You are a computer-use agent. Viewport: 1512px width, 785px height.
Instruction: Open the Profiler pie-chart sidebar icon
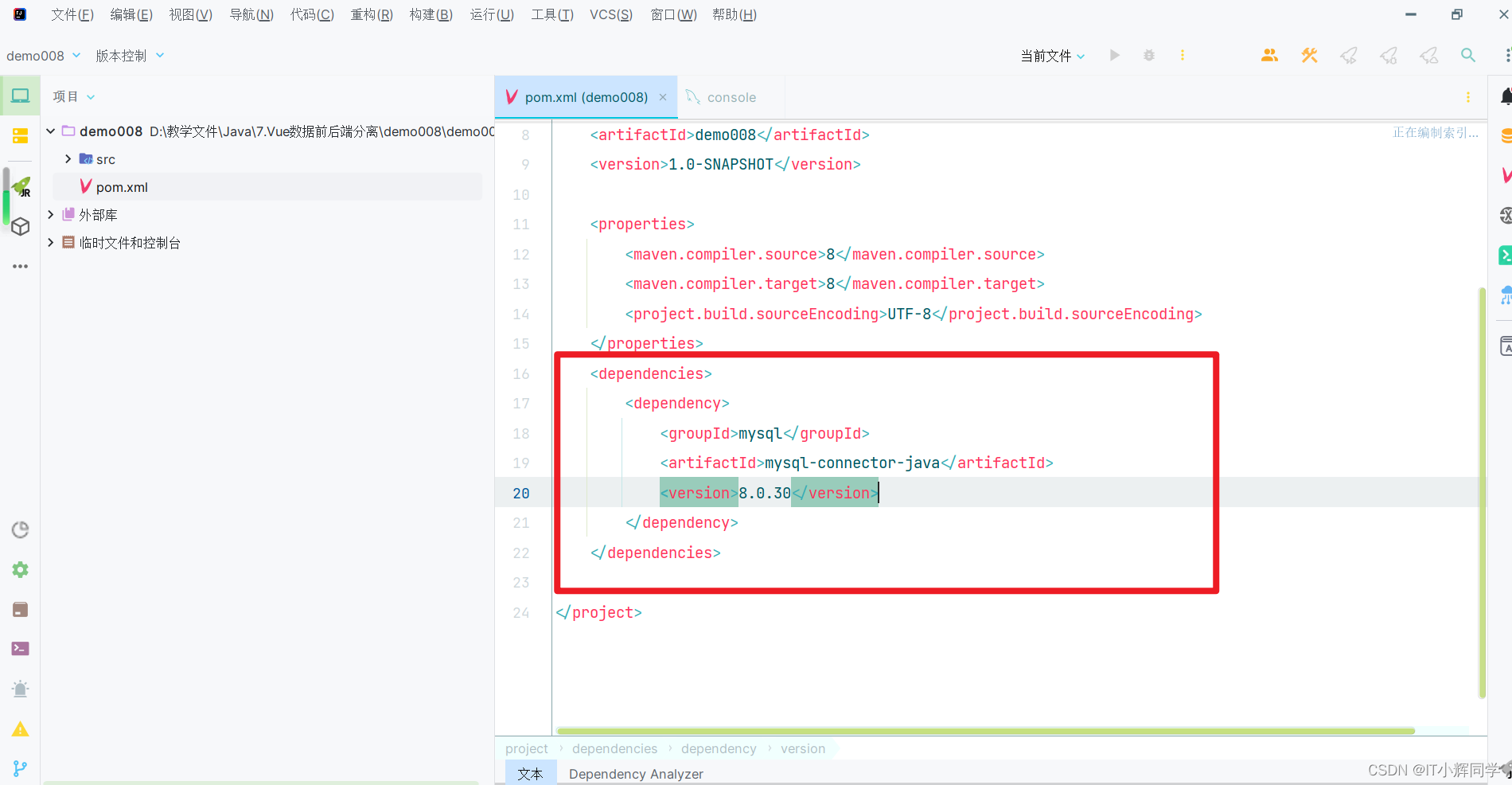[21, 530]
